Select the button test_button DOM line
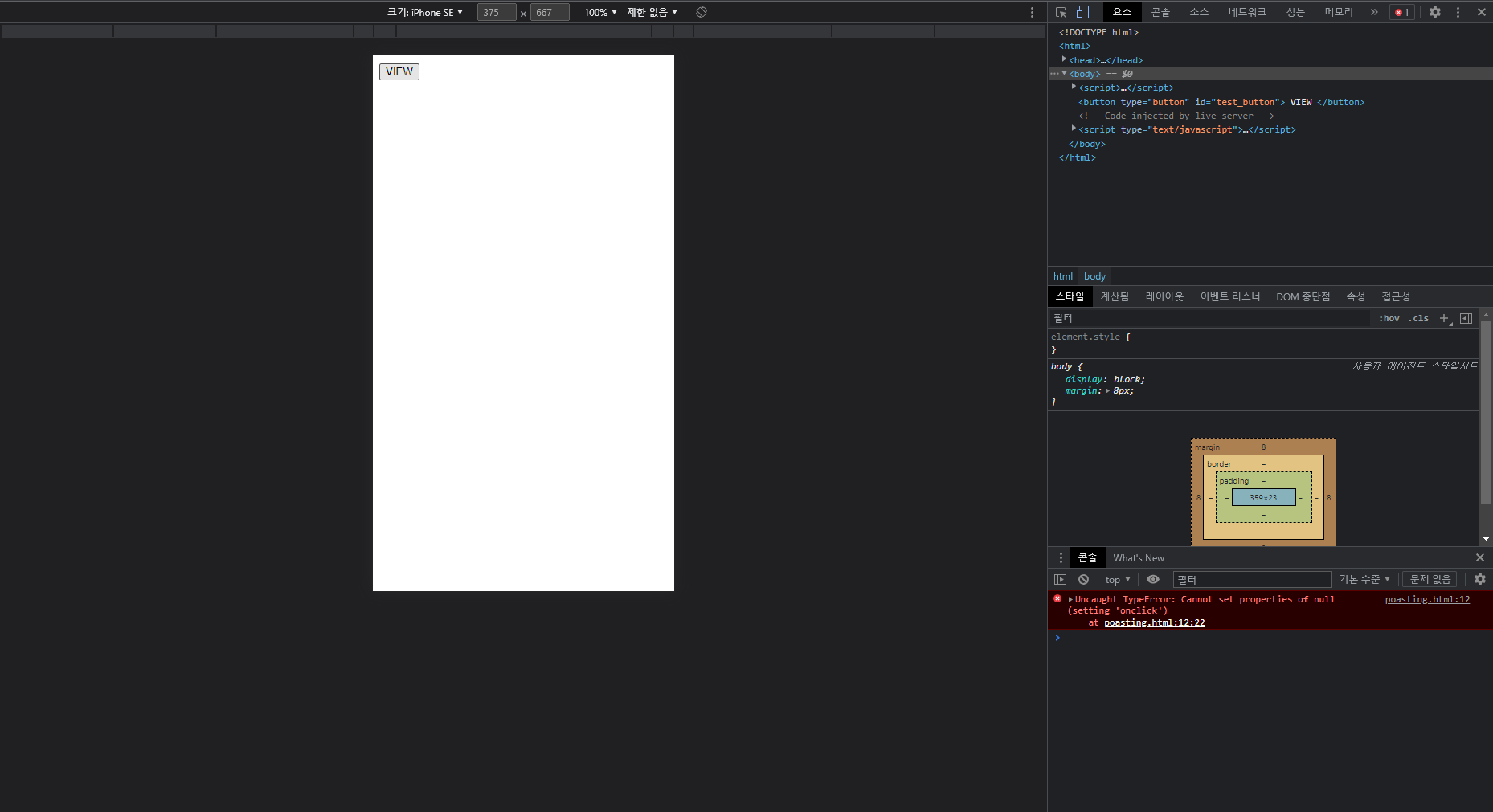Image resolution: width=1493 pixels, height=812 pixels. (x=1221, y=102)
